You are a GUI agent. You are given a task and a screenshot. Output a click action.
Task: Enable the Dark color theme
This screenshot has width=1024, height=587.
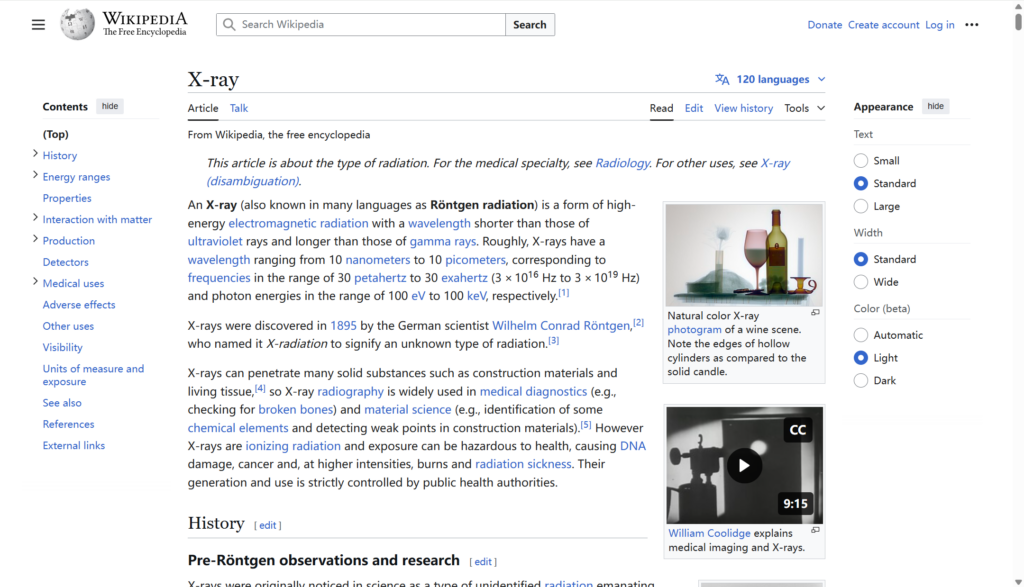[x=861, y=381]
